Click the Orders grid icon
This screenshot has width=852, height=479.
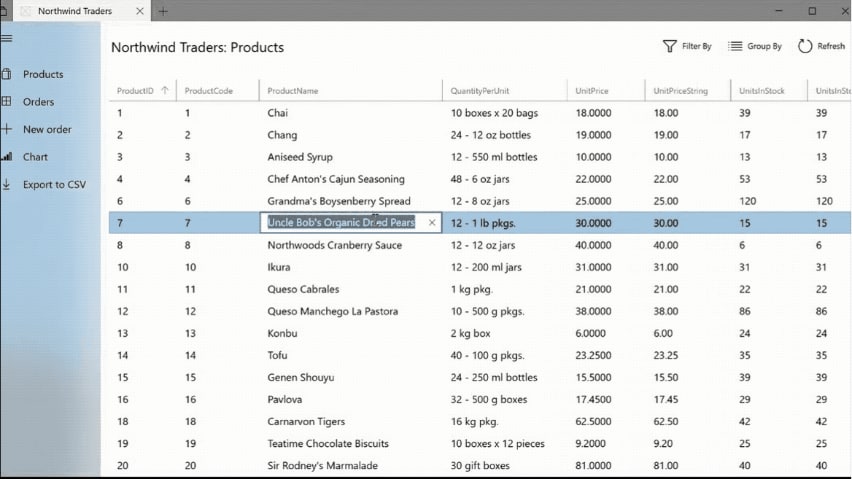(6, 101)
